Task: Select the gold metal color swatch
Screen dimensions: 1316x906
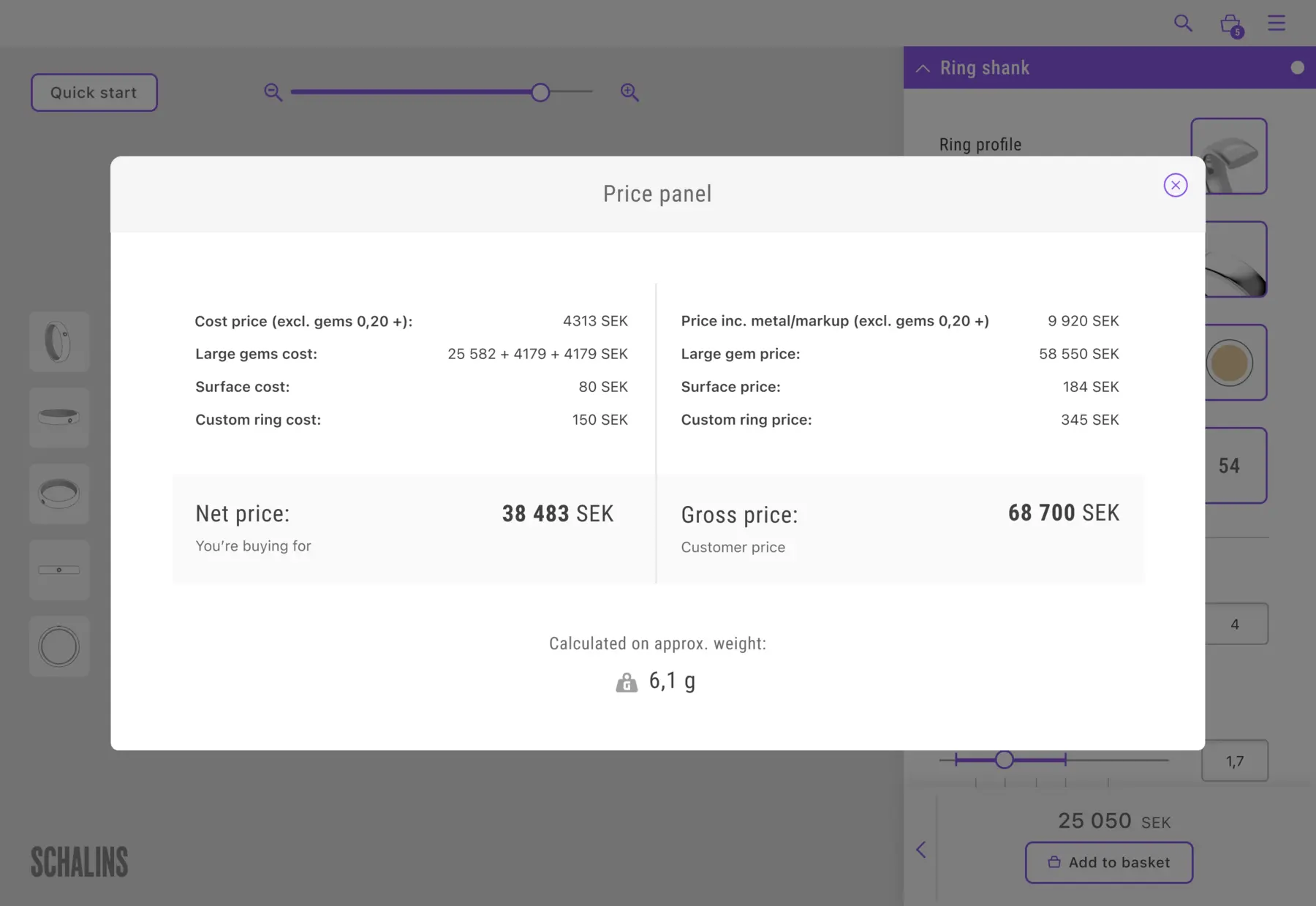Action: click(x=1230, y=363)
